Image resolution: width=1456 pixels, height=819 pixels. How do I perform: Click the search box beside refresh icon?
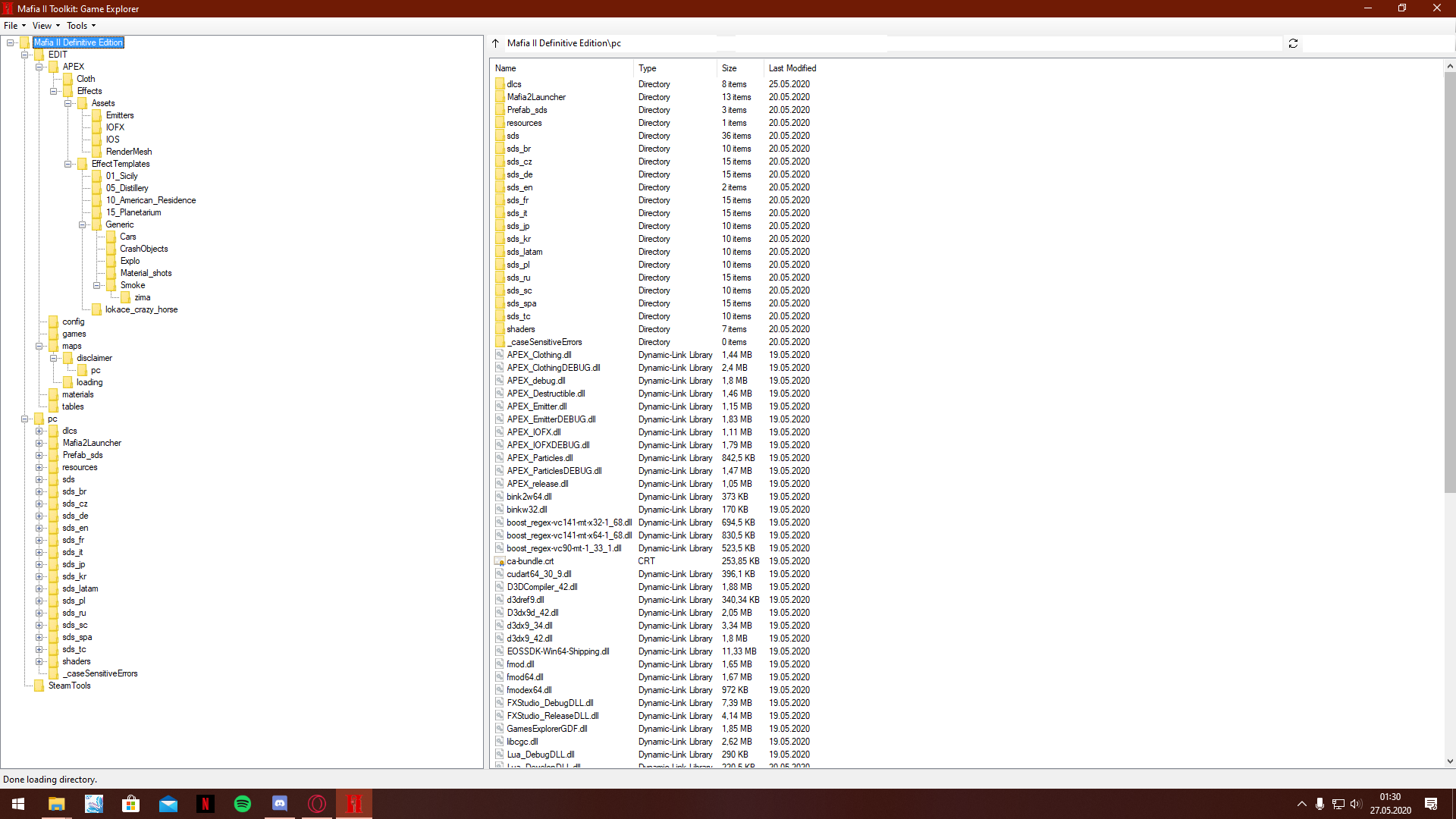[x=1379, y=43]
